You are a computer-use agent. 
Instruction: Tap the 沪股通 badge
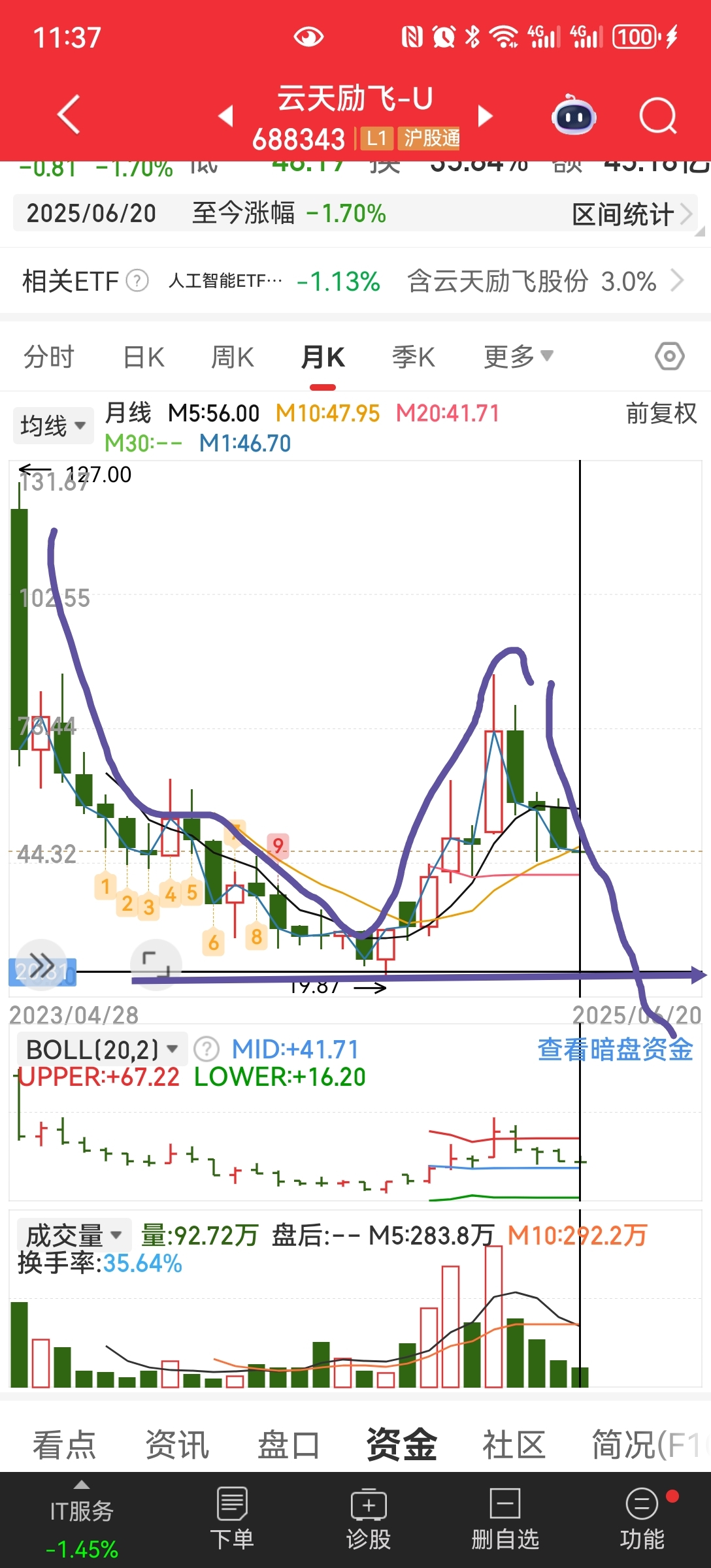pyautogui.click(x=429, y=139)
